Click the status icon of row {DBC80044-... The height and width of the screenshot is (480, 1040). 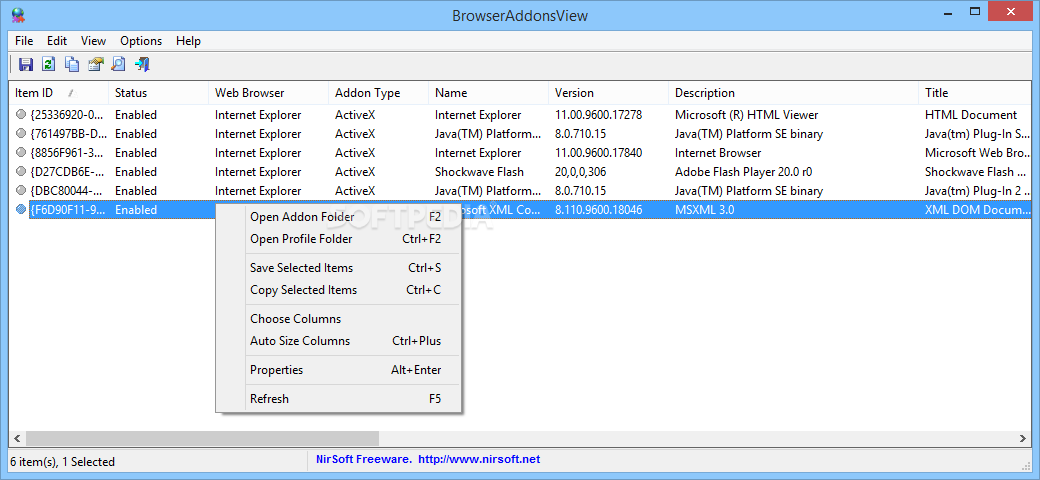pos(21,191)
